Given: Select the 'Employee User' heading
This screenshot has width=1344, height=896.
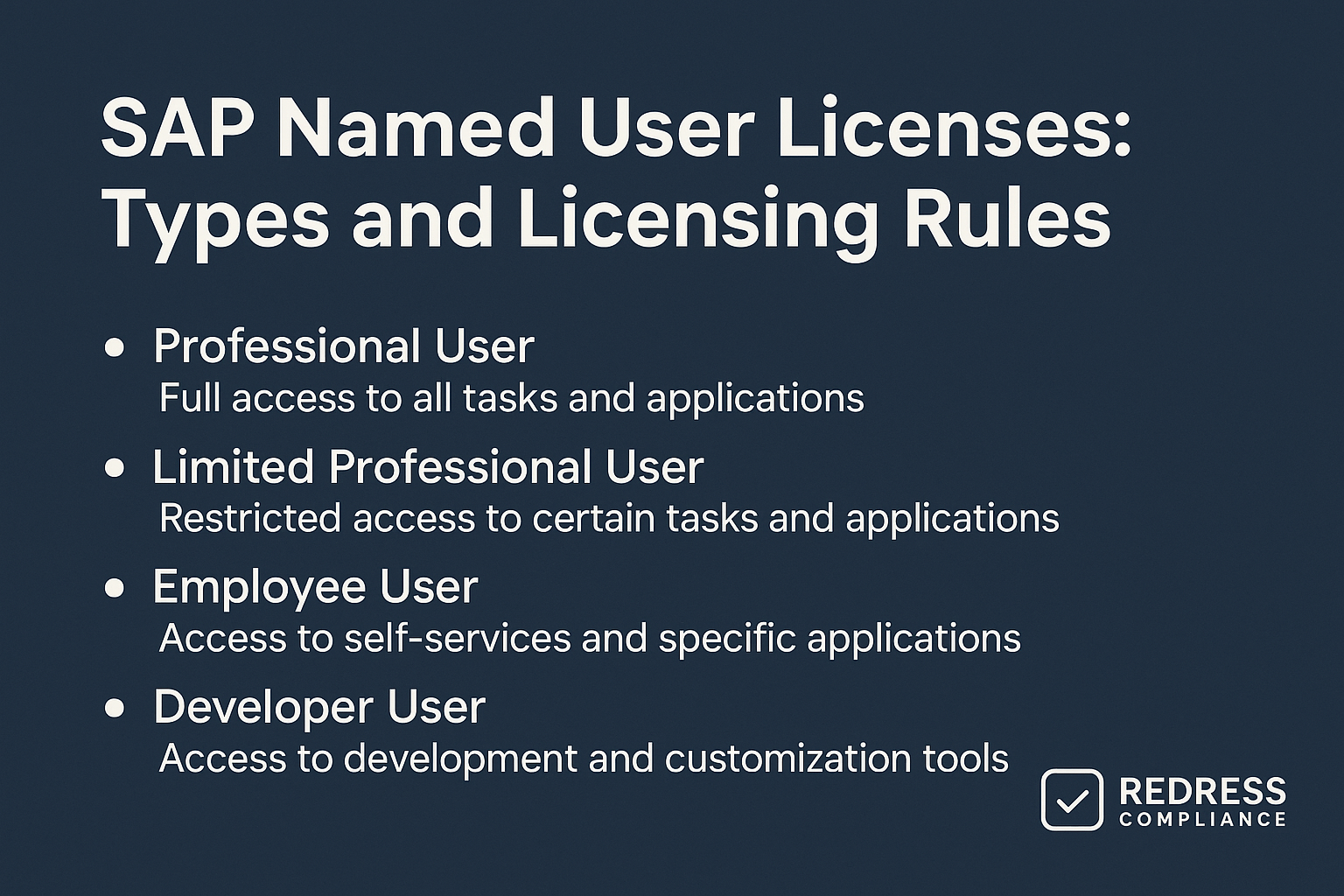Looking at the screenshot, I should pyautogui.click(x=315, y=586).
